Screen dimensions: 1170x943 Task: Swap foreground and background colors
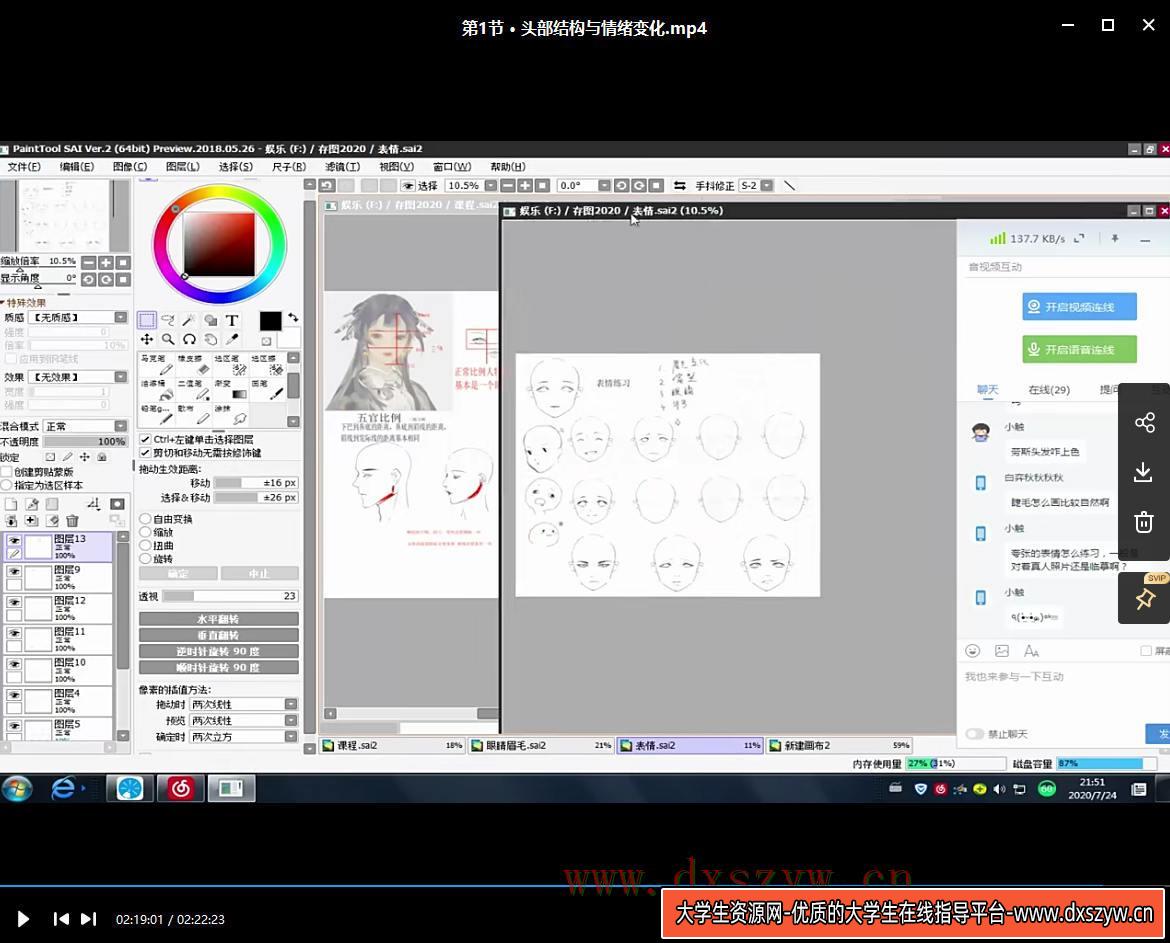(293, 317)
